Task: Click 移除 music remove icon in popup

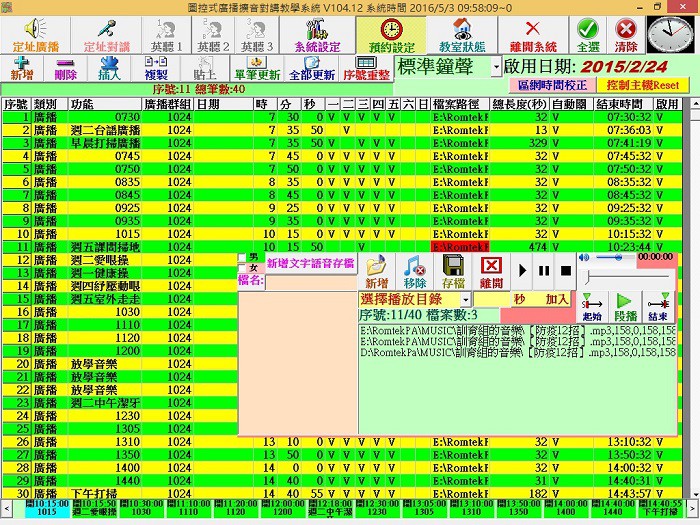Action: 414,272
